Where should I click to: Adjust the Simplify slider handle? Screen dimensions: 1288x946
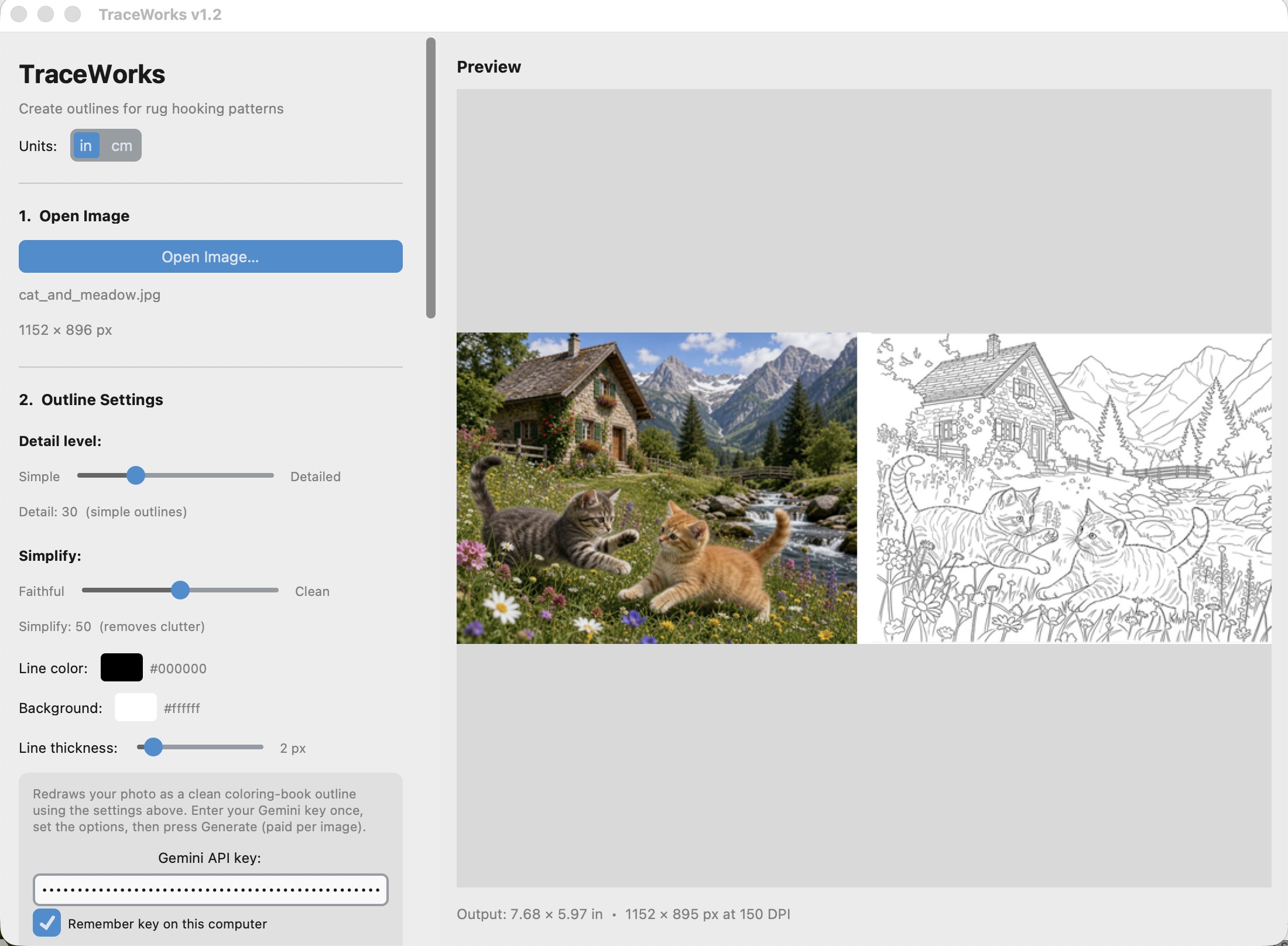click(x=180, y=590)
